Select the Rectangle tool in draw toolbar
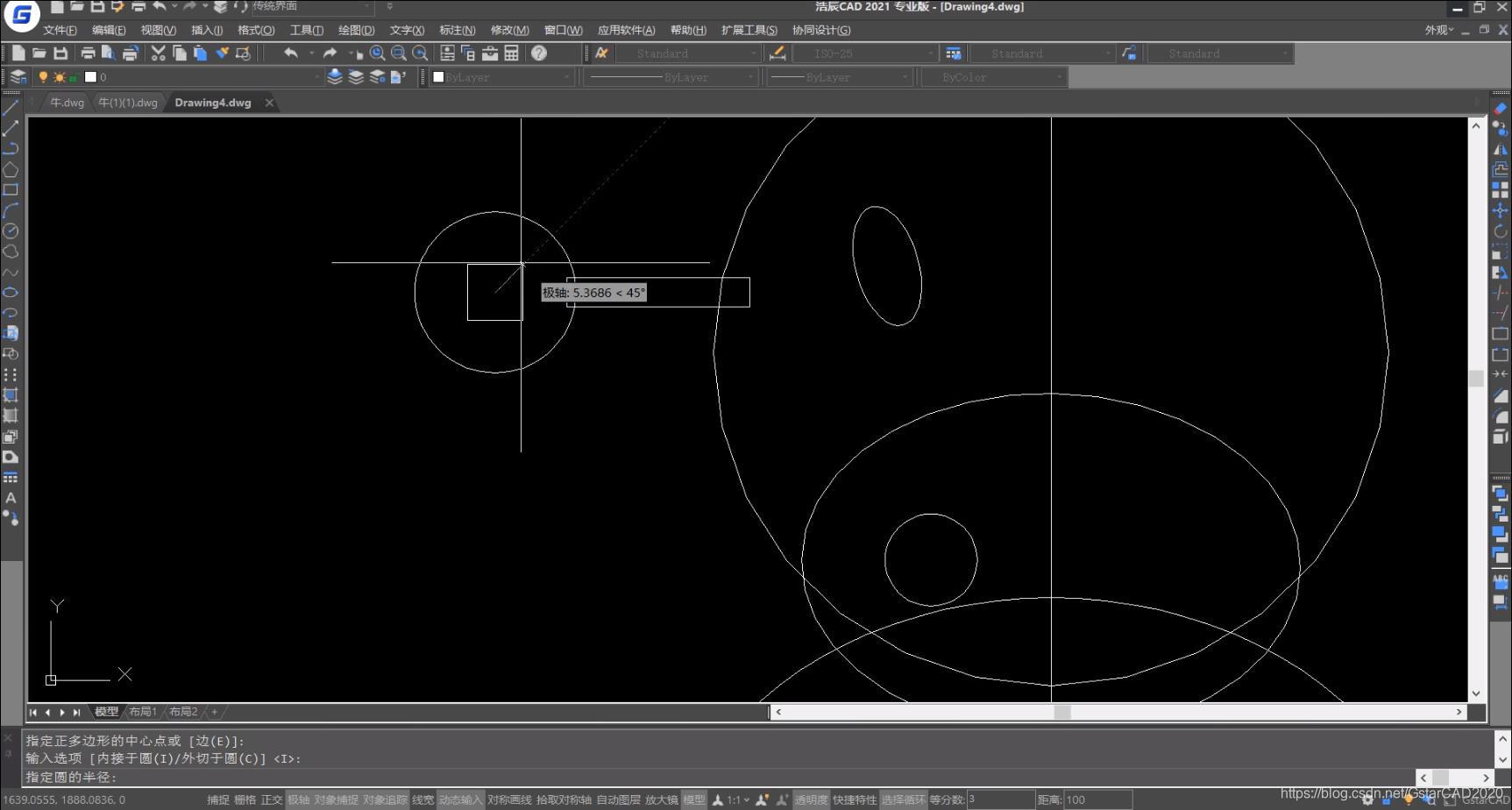 point(11,189)
